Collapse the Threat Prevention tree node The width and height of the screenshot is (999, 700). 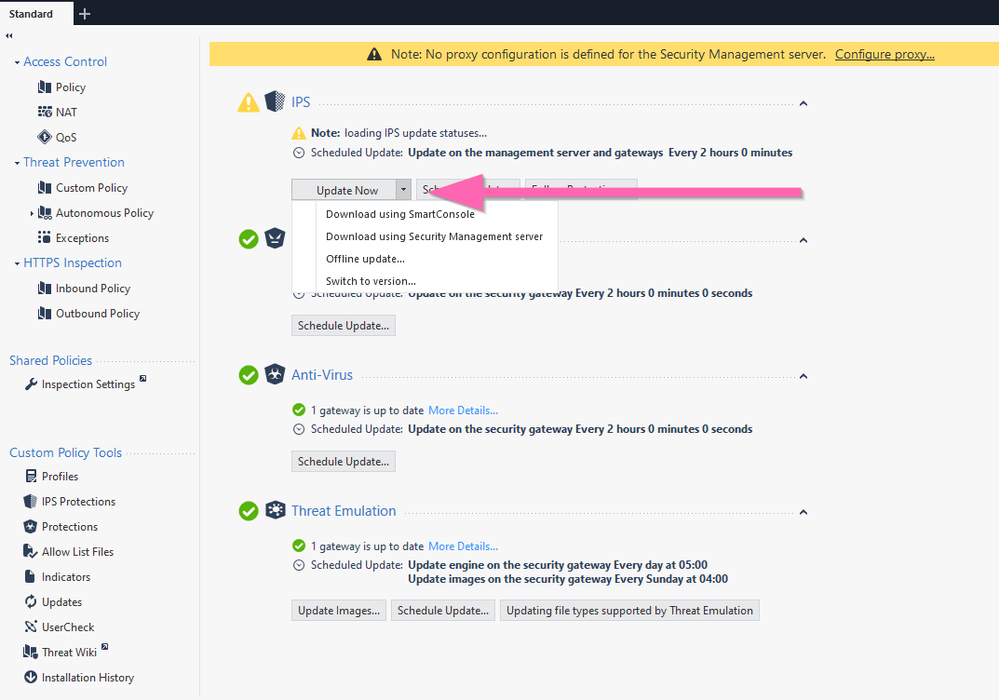(17, 163)
